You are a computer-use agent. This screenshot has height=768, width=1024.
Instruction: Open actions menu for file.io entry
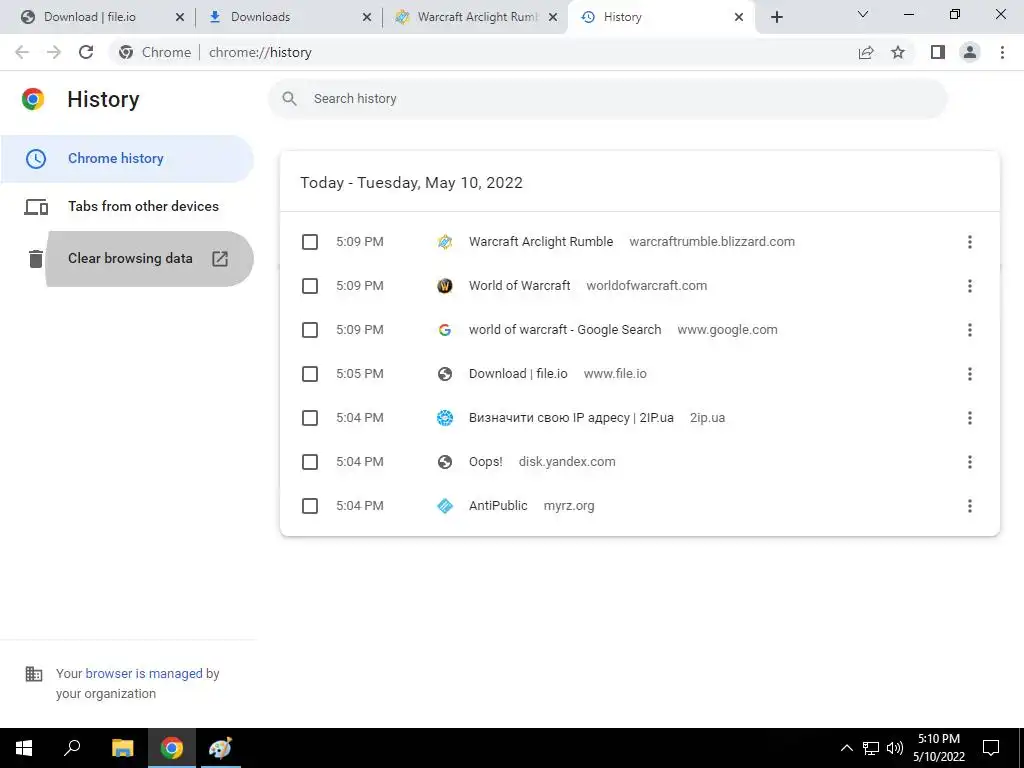pos(970,374)
